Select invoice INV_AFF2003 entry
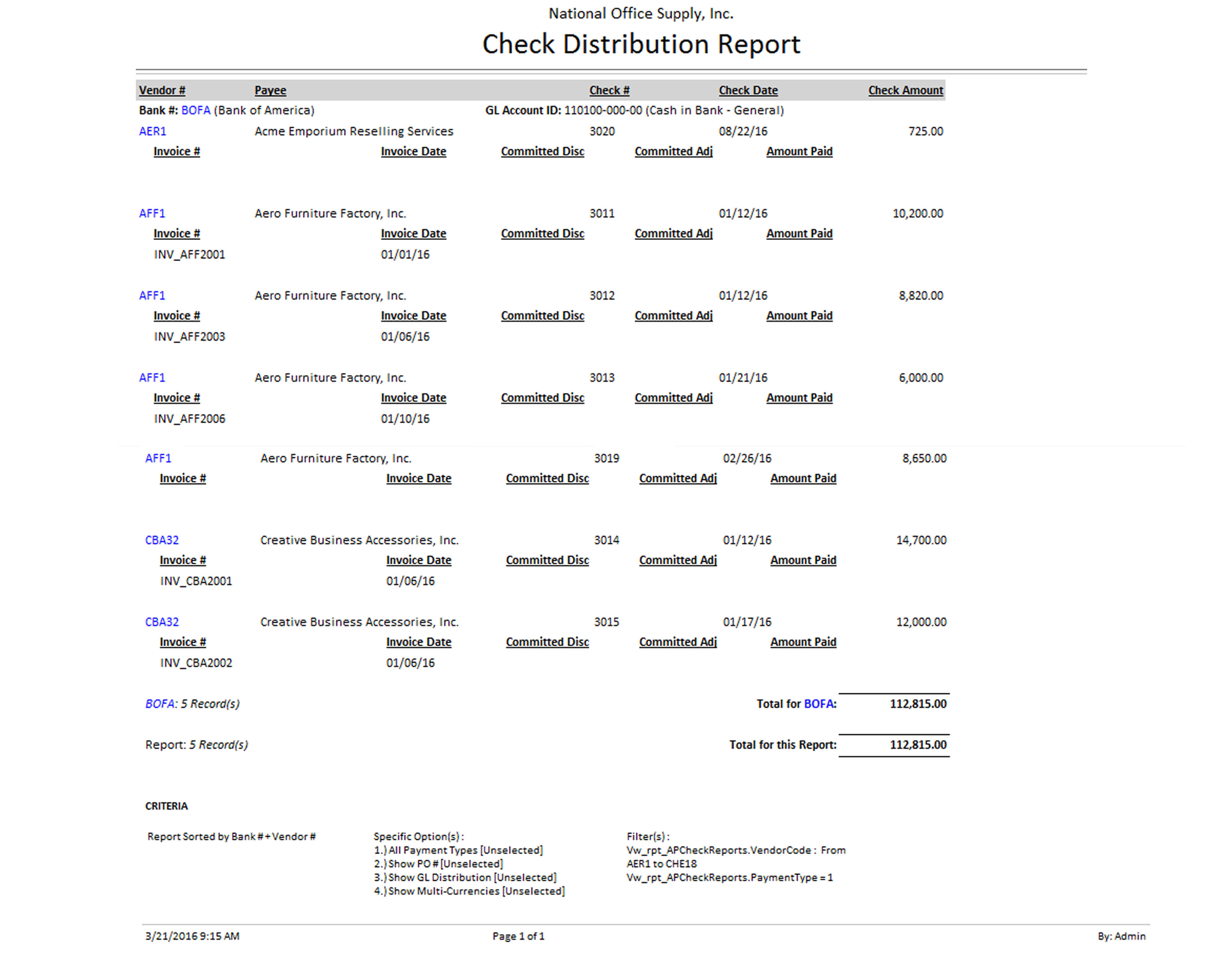The height and width of the screenshot is (965, 1232). point(189,337)
